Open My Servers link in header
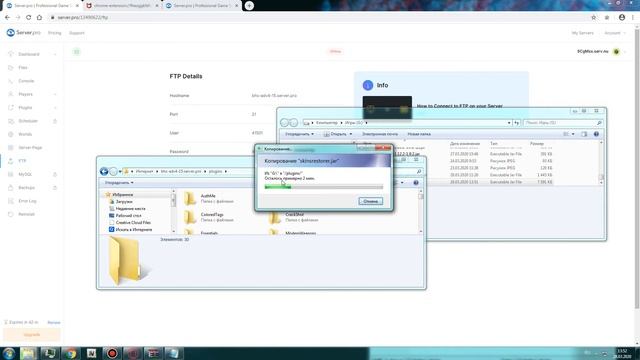This screenshot has height=360, width=640. pyautogui.click(x=582, y=33)
